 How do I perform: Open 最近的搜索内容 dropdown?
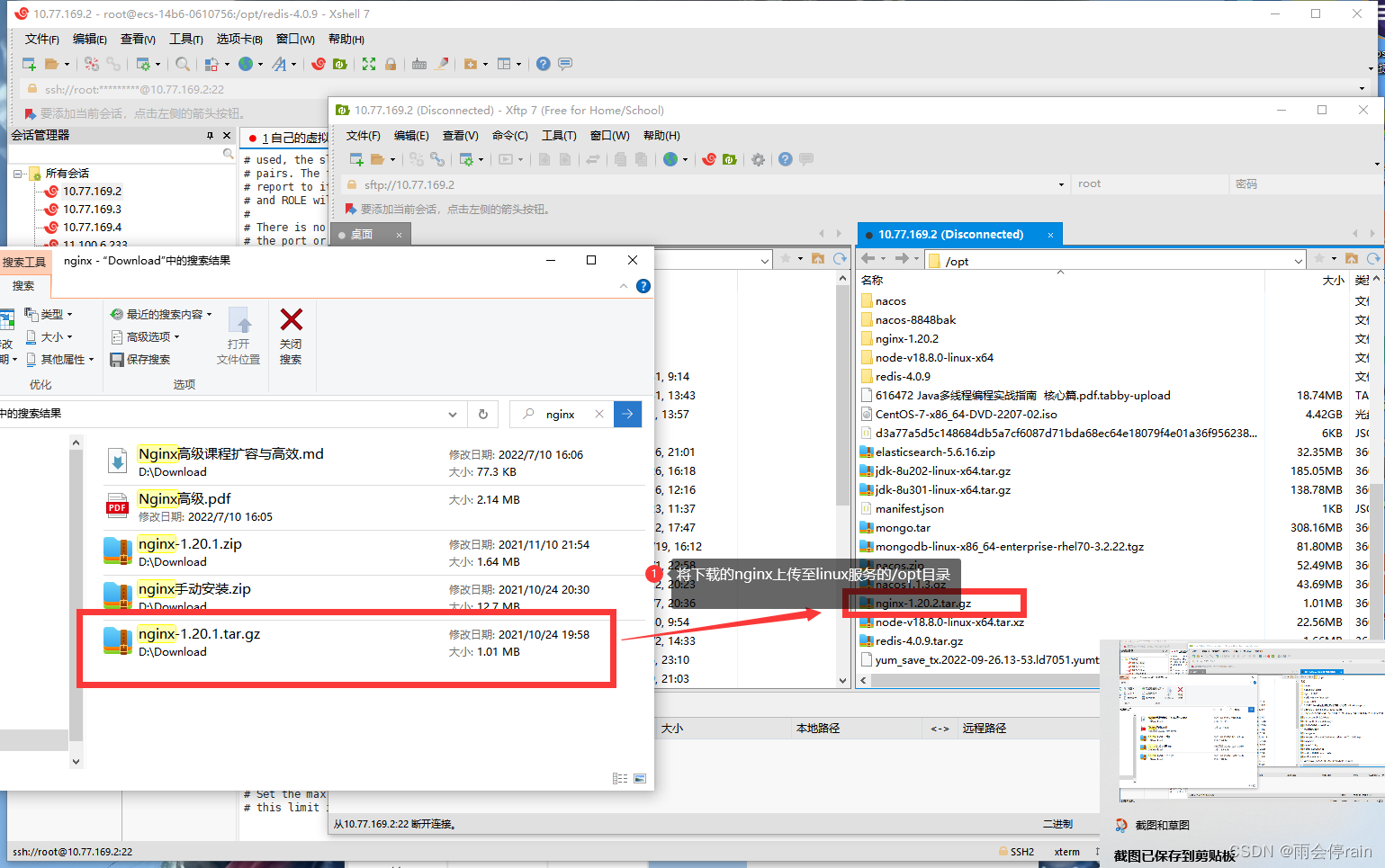(x=161, y=315)
